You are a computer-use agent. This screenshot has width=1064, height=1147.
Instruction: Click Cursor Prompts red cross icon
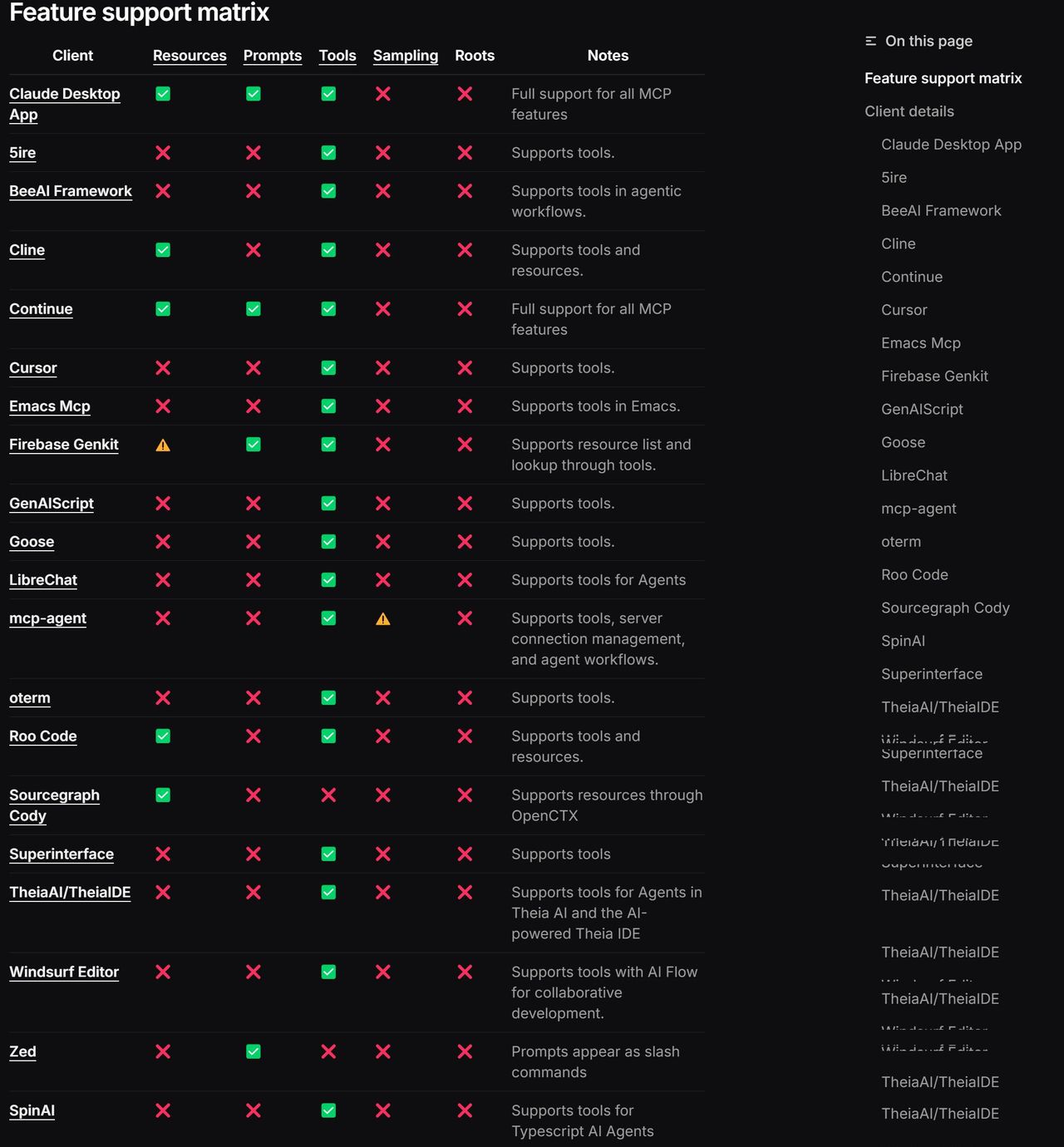[x=254, y=367]
